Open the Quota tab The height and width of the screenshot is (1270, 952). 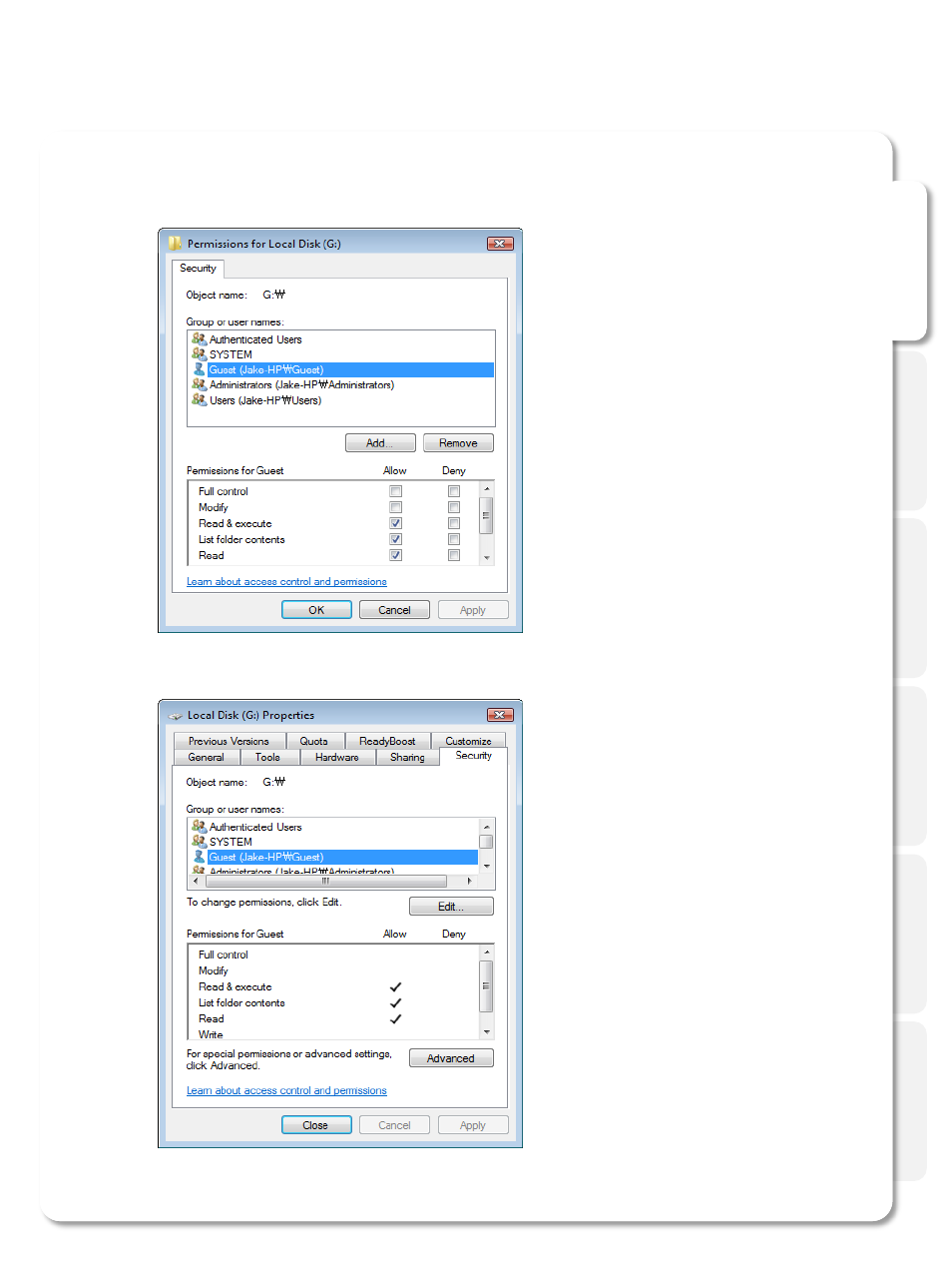tap(314, 741)
